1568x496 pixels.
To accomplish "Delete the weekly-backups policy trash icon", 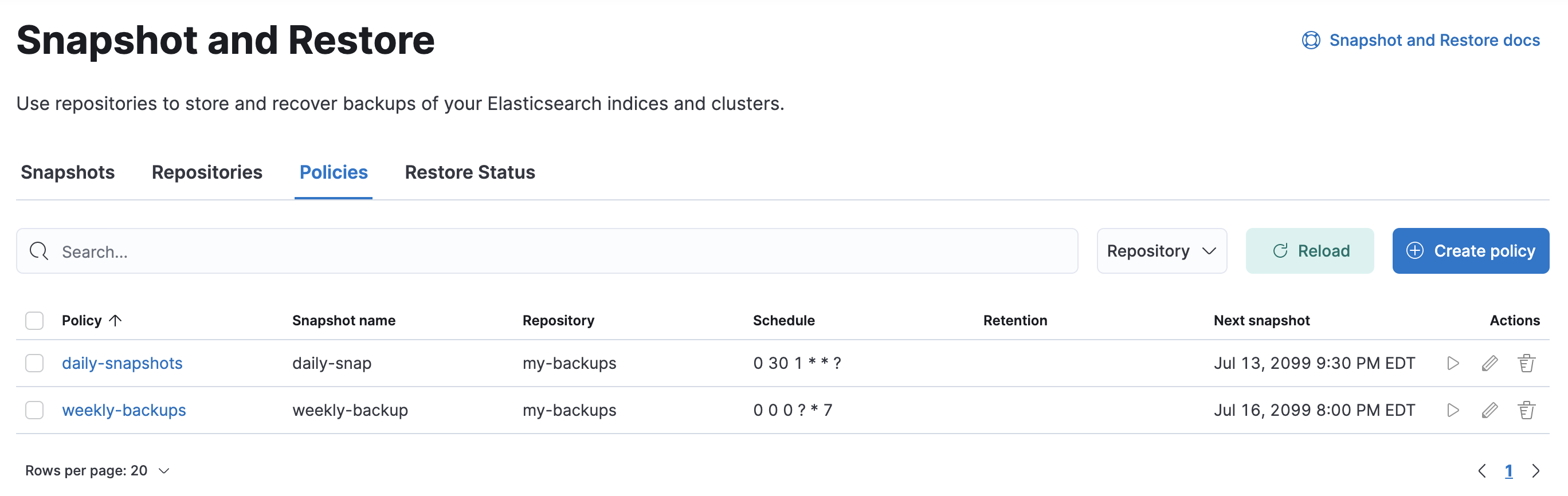I will click(x=1526, y=410).
